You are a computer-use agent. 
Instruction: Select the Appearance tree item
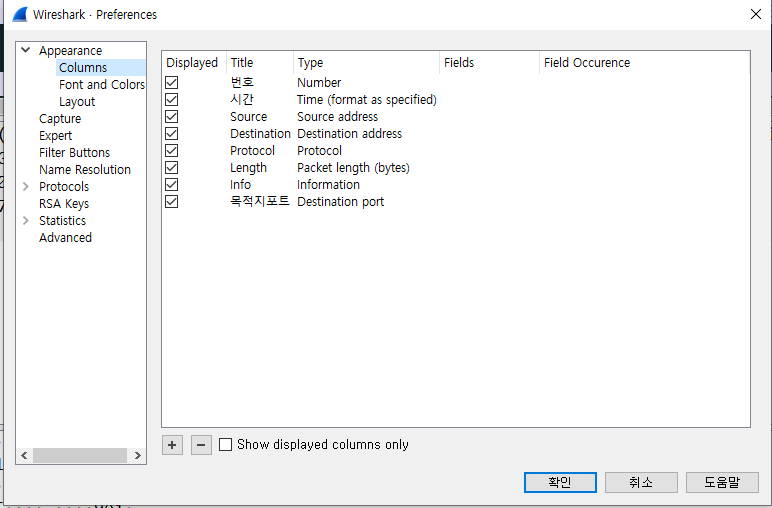pos(70,50)
